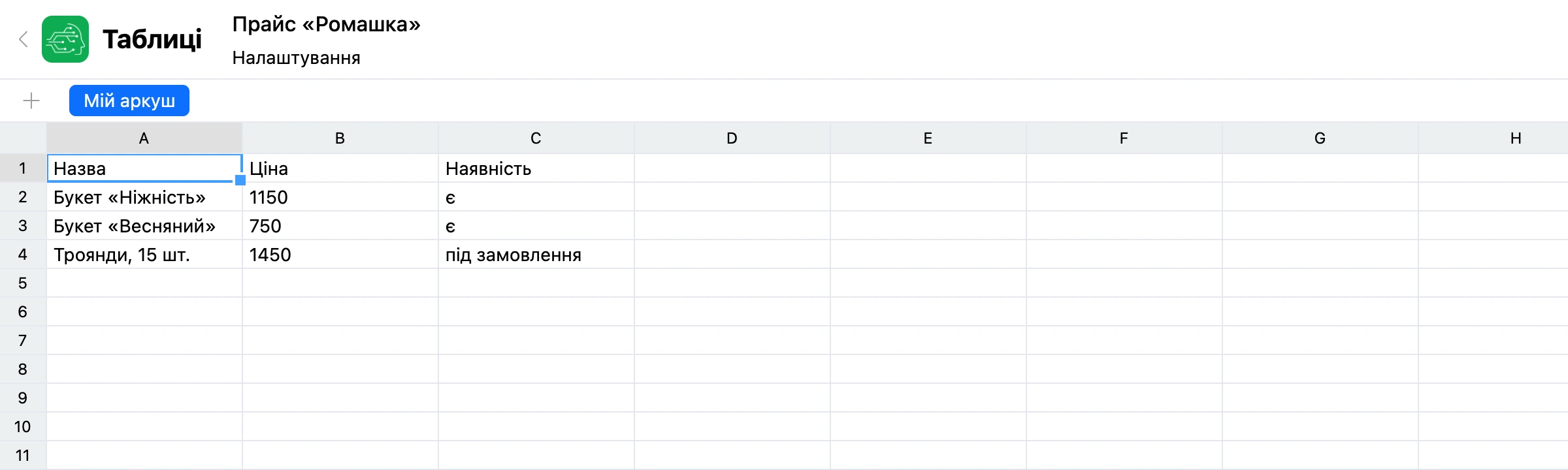The height and width of the screenshot is (470, 1568).
Task: Select column C header
Action: (x=536, y=138)
